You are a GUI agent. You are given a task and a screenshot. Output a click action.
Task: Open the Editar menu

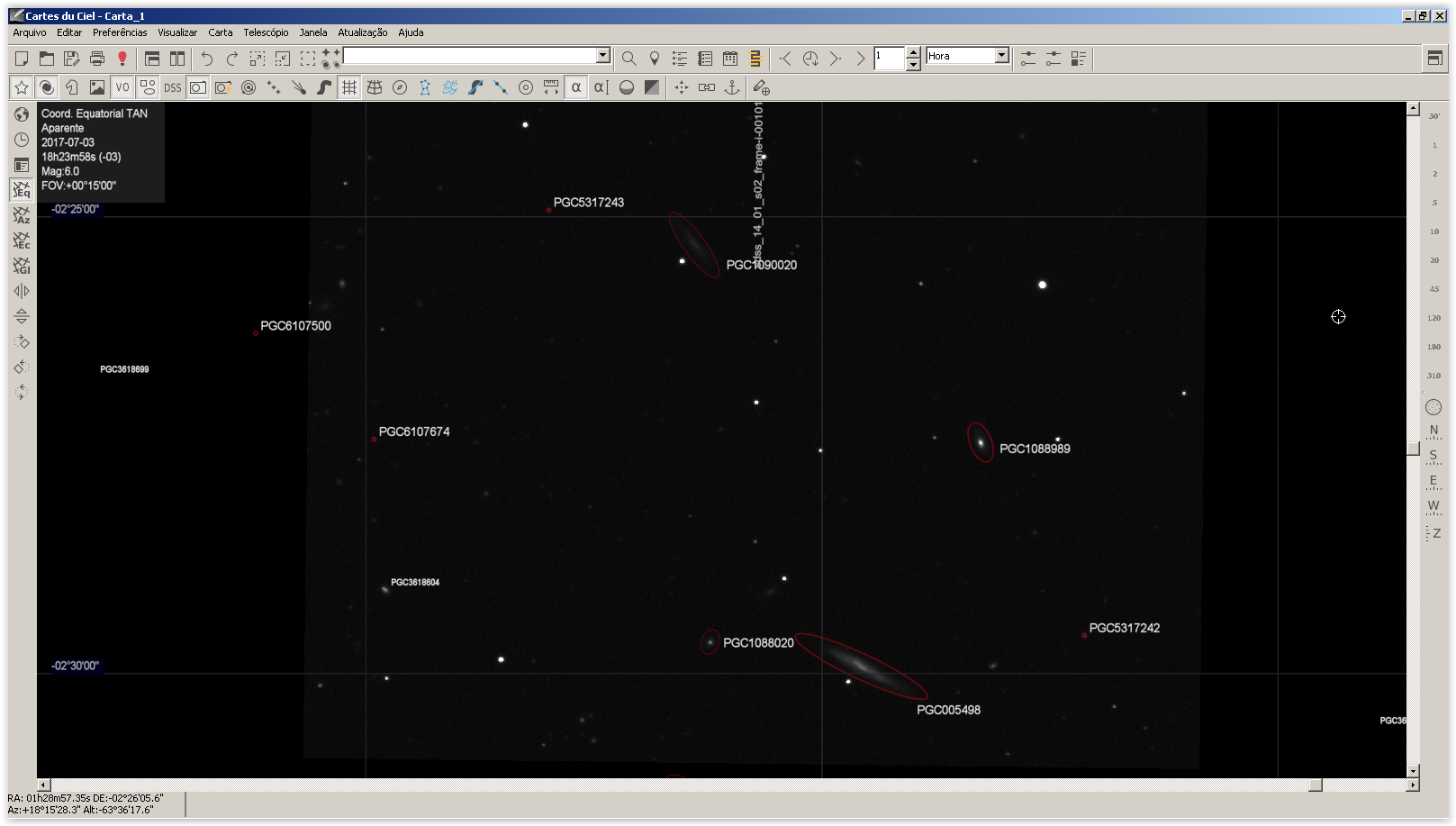[69, 32]
